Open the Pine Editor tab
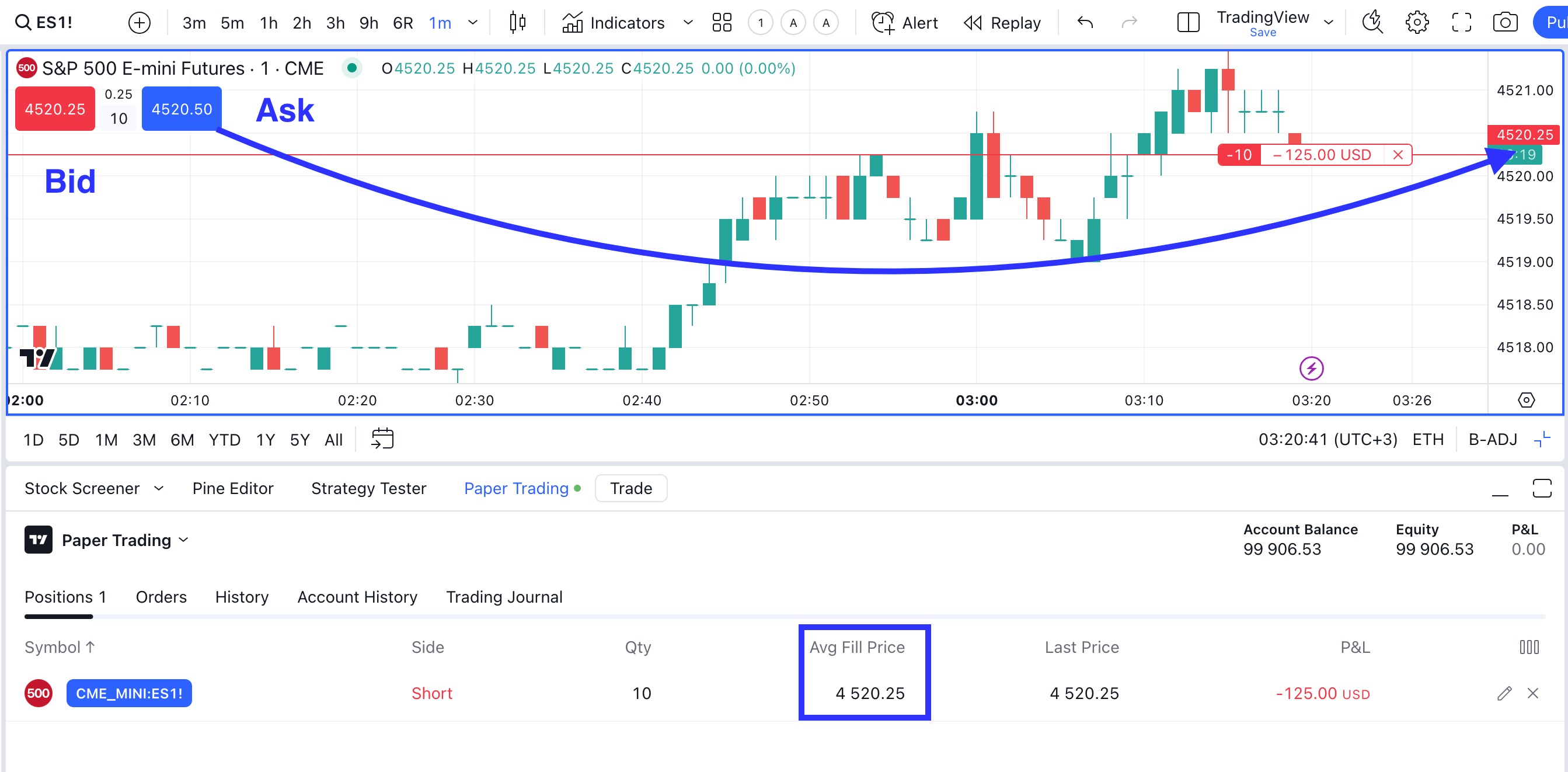1568x772 pixels. 232,488
